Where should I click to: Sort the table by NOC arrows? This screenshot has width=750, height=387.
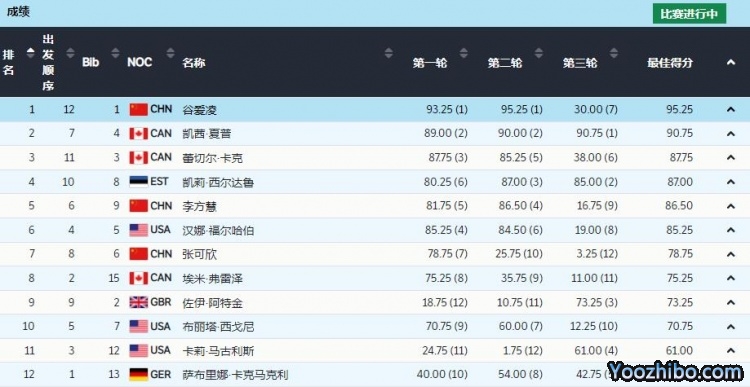click(170, 53)
